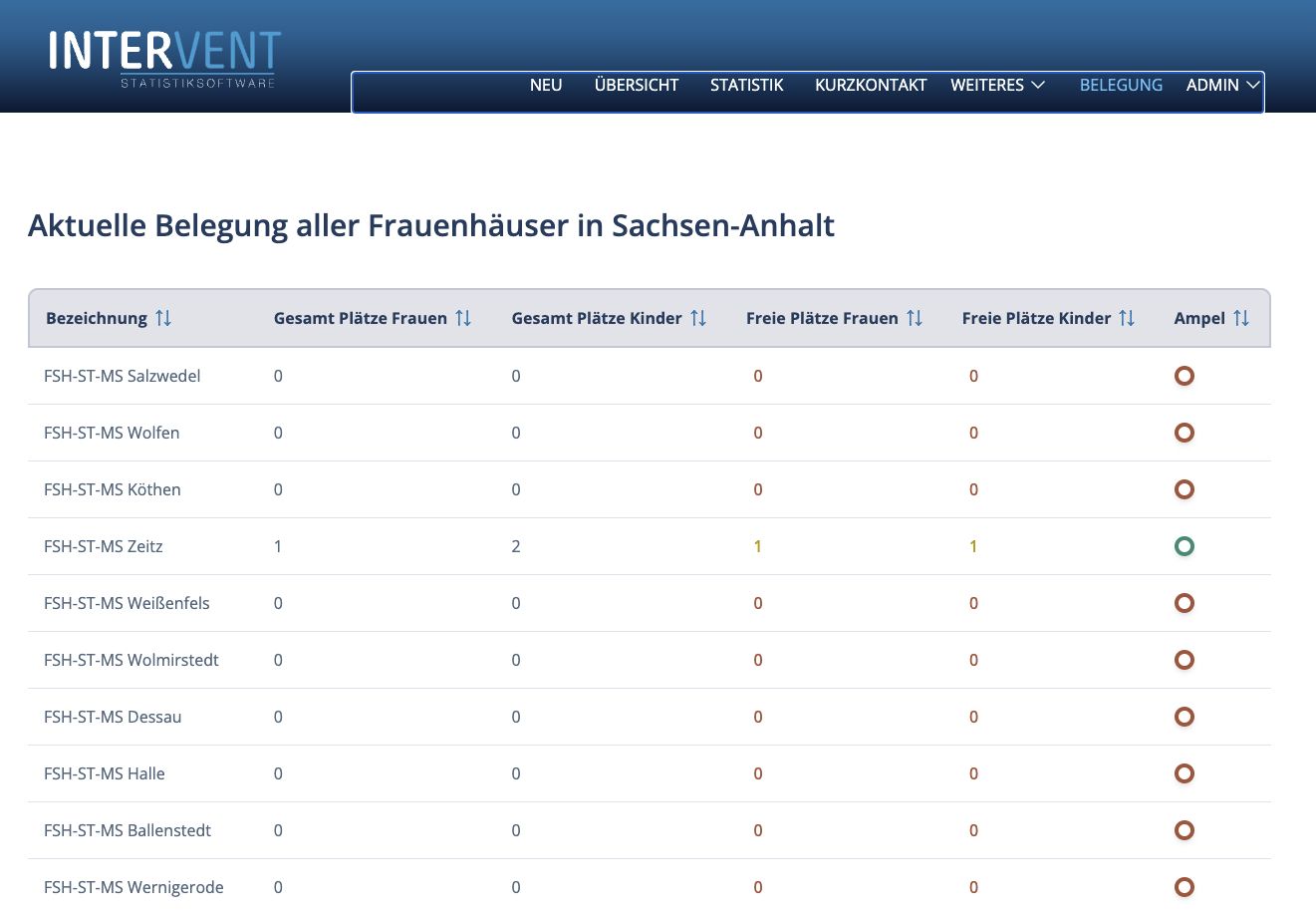
Task: Select the BELEGUNG navigation item
Action: (x=1121, y=85)
